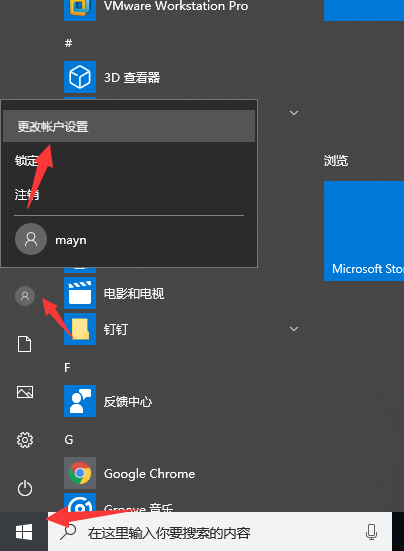Image resolution: width=404 pixels, height=551 pixels.
Task: Click the search magnifier icon on the taskbar
Action: click(68, 532)
